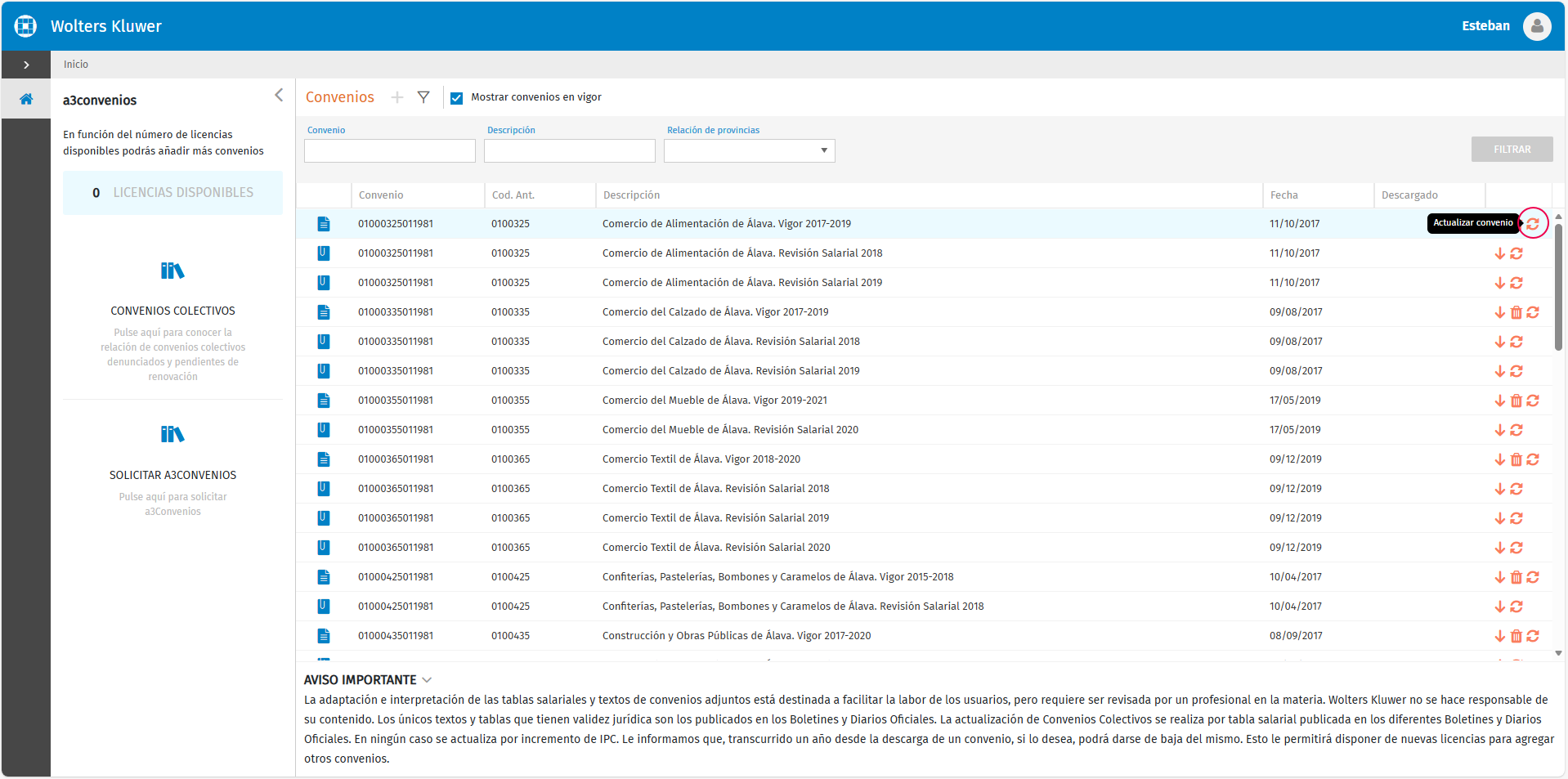The width and height of the screenshot is (1568, 779).
Task: Click the home icon in left sidebar
Action: coord(26,99)
